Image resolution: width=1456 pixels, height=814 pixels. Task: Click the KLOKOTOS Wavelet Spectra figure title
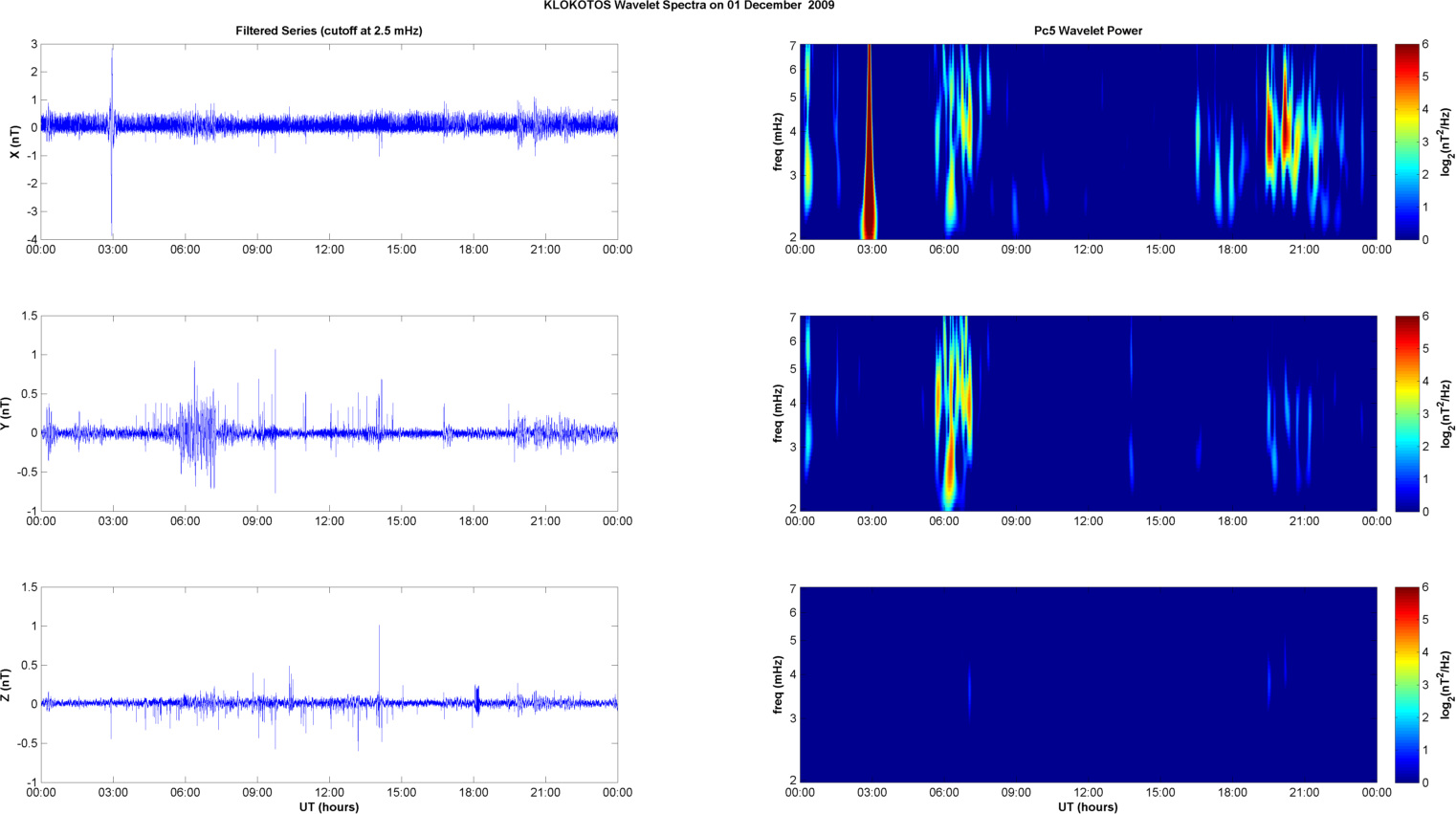(x=689, y=6)
